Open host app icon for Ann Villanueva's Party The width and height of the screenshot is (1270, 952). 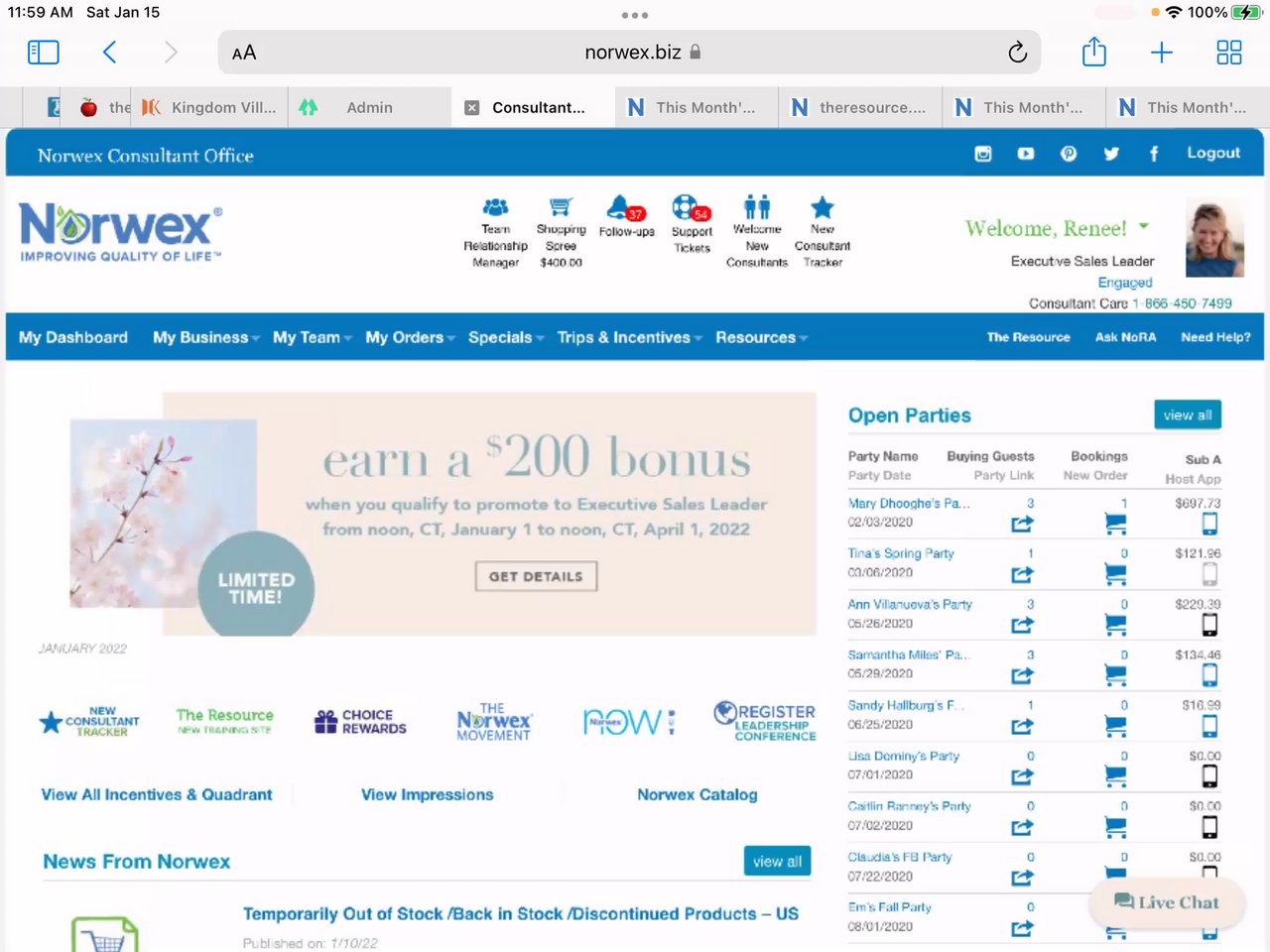click(x=1209, y=625)
